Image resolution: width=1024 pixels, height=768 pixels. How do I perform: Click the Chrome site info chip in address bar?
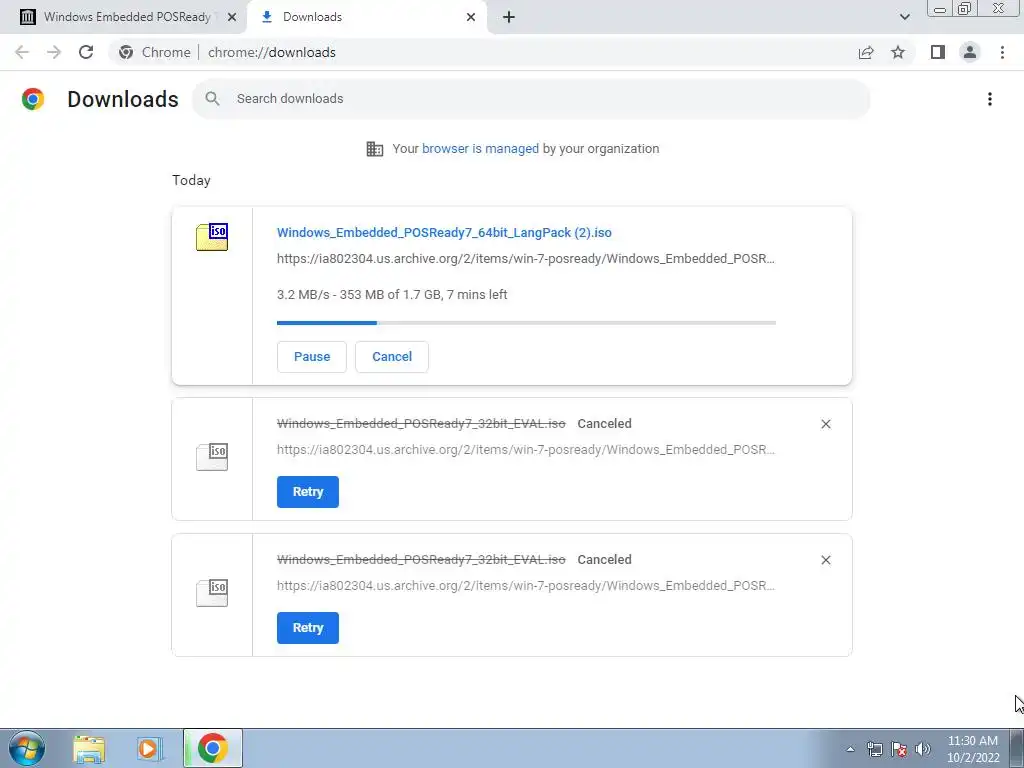tap(155, 52)
